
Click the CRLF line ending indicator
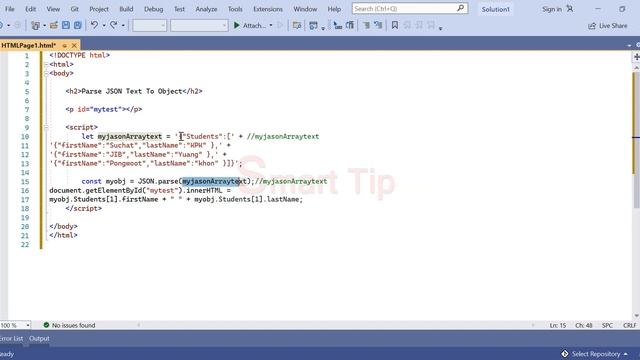[x=629, y=325]
